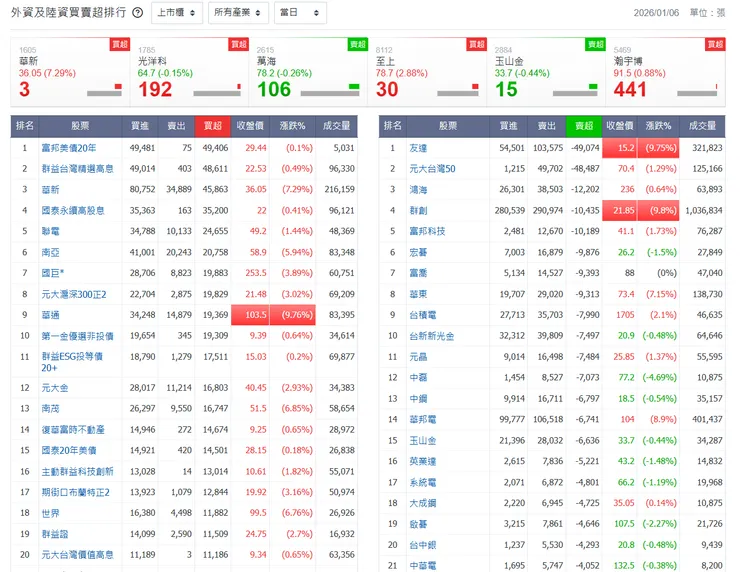Open the 光洋科 1785 summary card

pos(189,73)
